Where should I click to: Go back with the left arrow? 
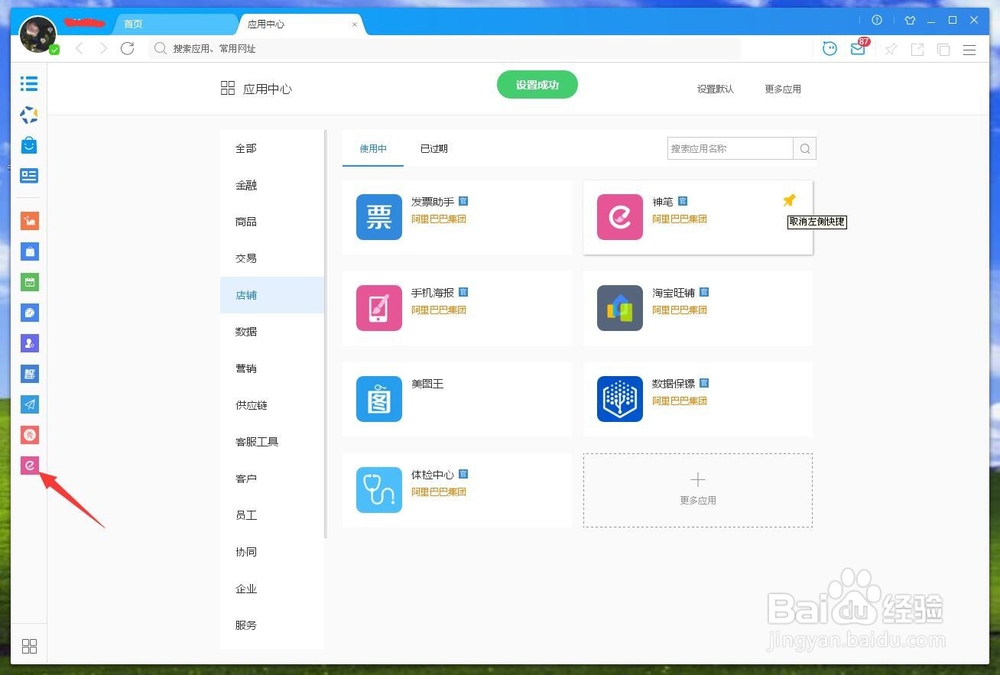pyautogui.click(x=79, y=48)
